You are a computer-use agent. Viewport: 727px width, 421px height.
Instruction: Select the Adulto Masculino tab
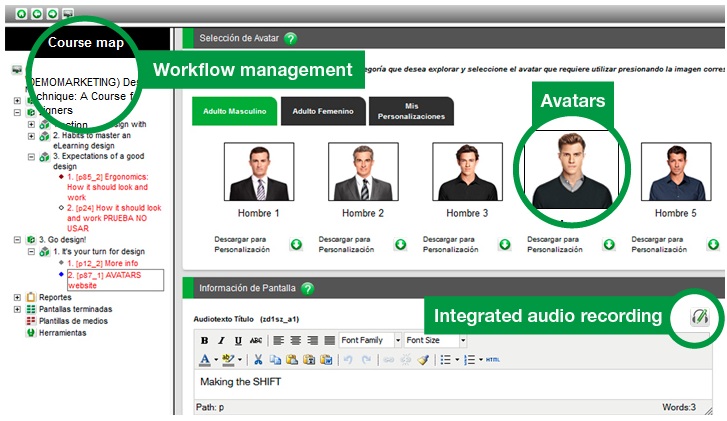[x=234, y=111]
